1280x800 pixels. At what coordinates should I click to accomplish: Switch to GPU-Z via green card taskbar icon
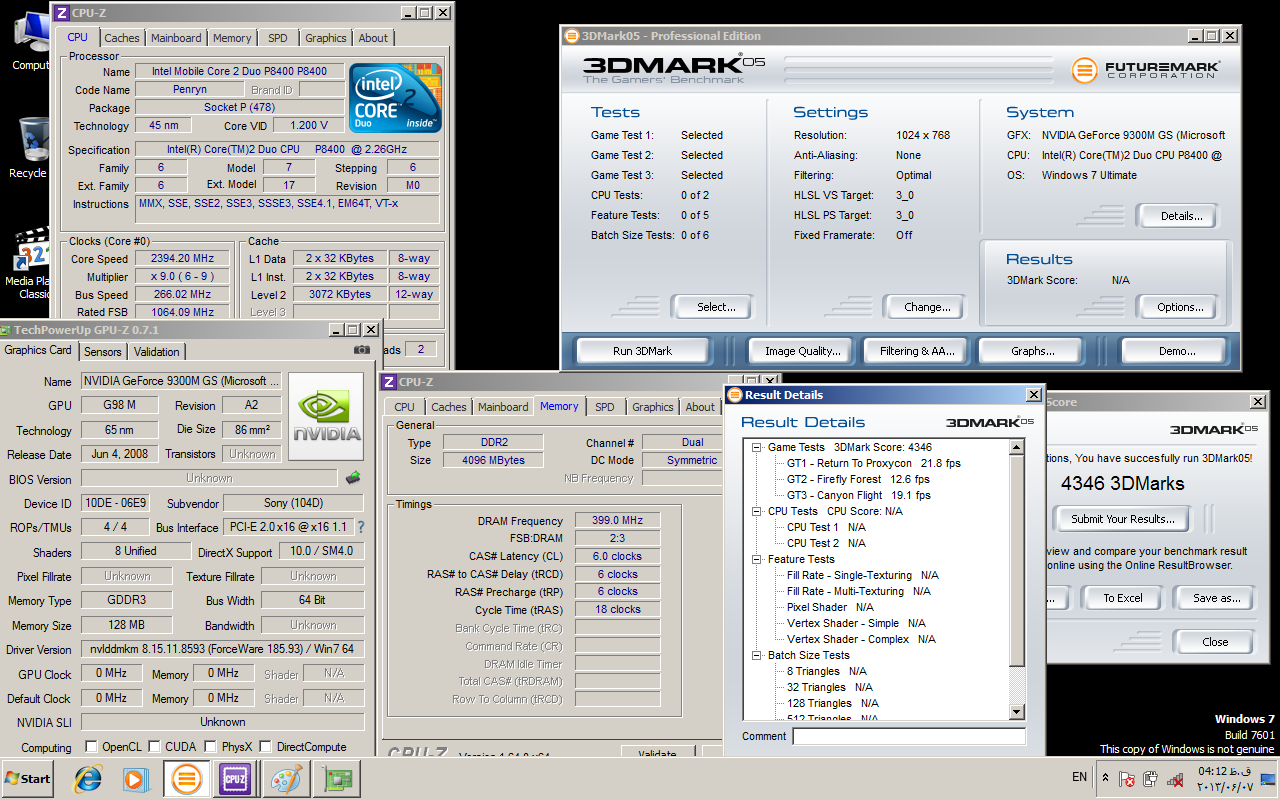click(336, 779)
